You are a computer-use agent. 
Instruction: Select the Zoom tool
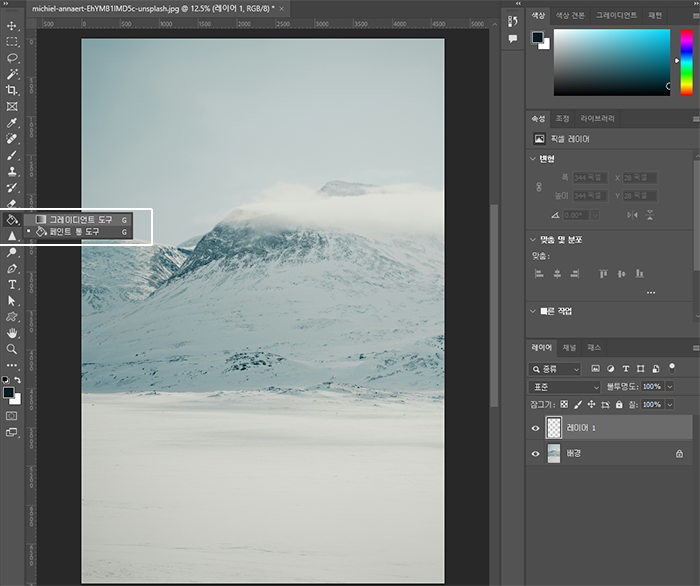pyautogui.click(x=12, y=349)
